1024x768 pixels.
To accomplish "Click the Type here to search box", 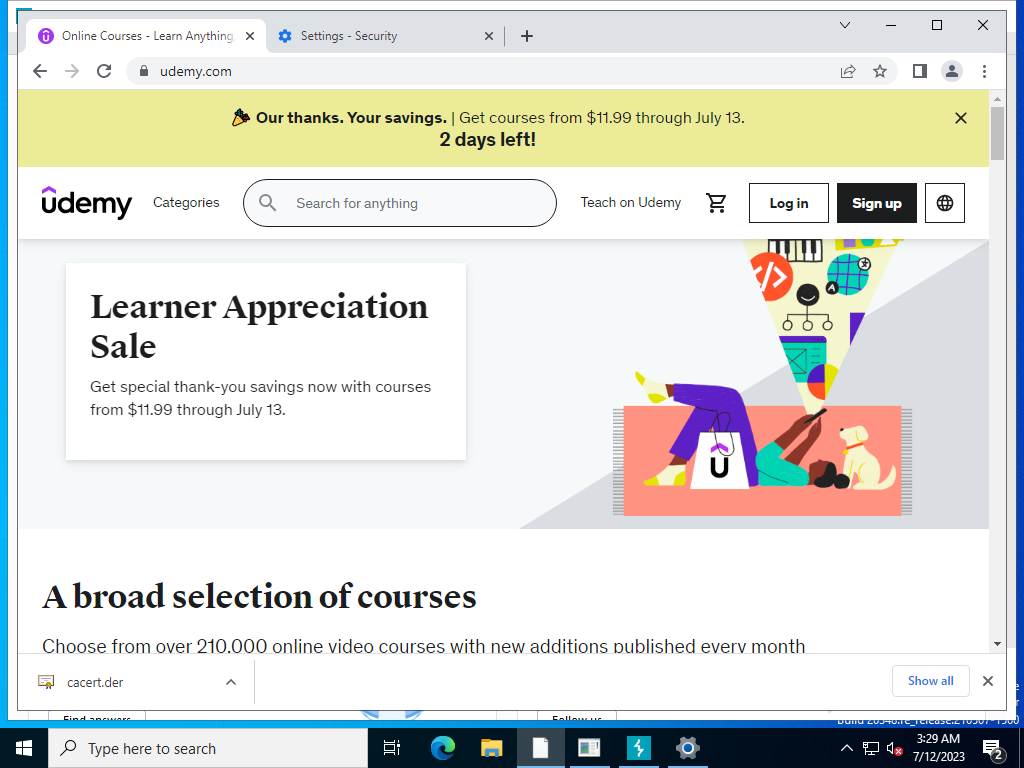I will coord(208,748).
